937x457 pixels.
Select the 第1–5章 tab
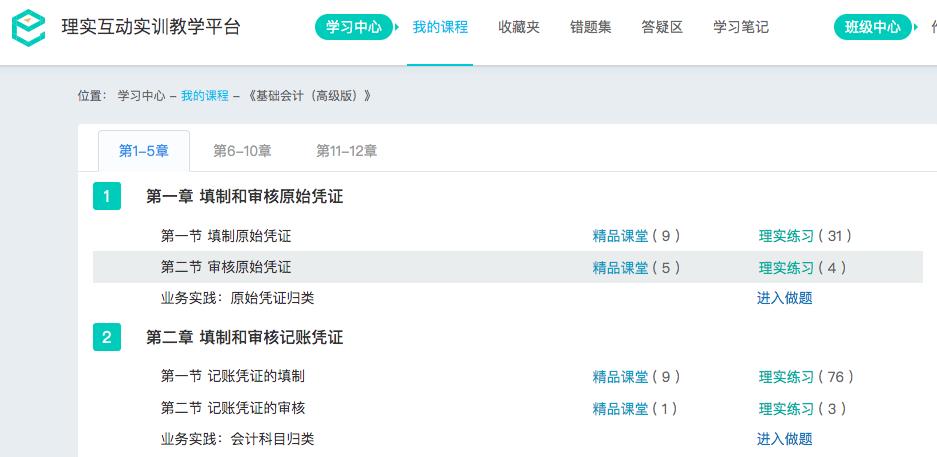pyautogui.click(x=144, y=151)
